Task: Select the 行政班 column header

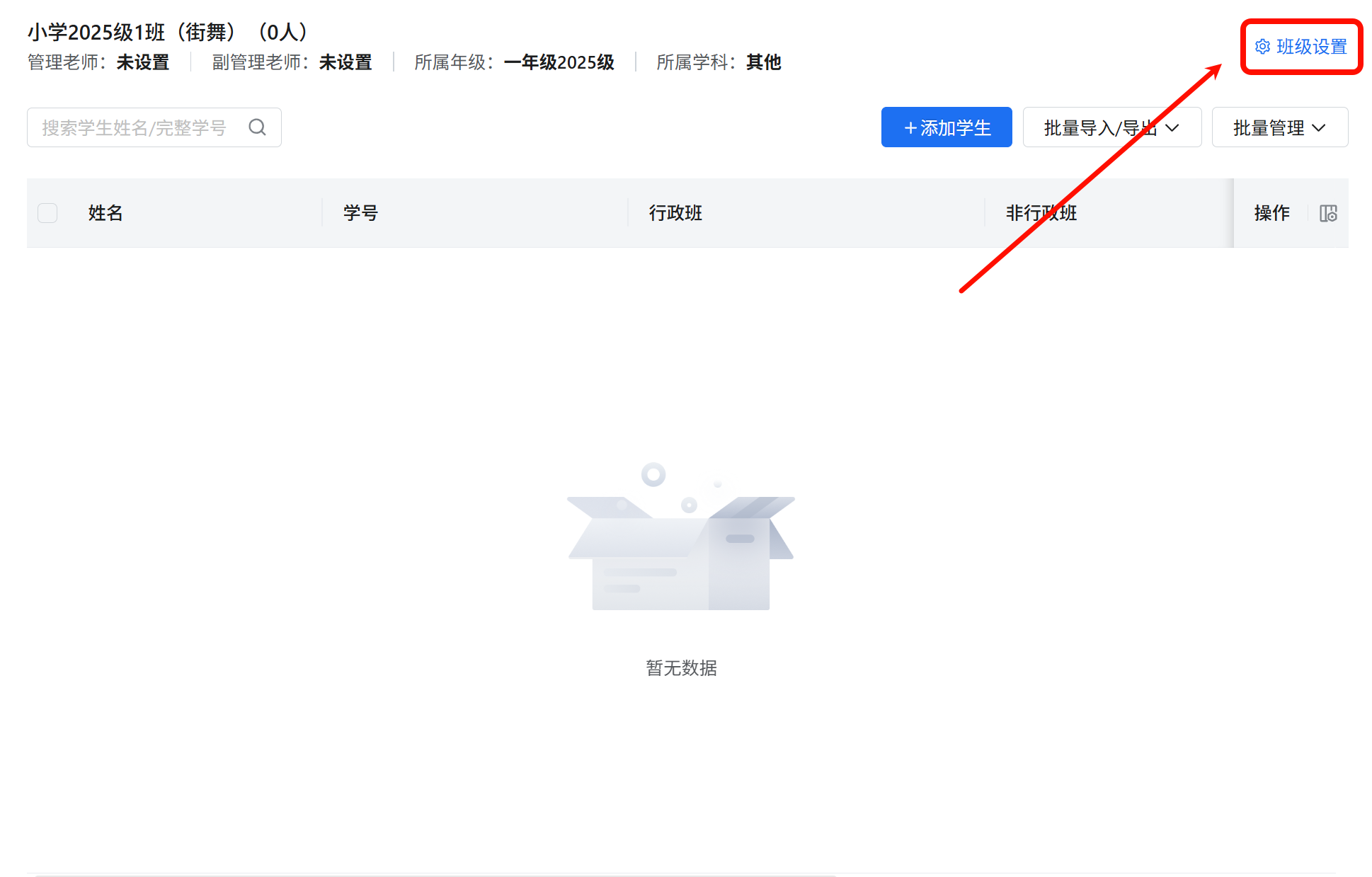Action: [x=675, y=213]
